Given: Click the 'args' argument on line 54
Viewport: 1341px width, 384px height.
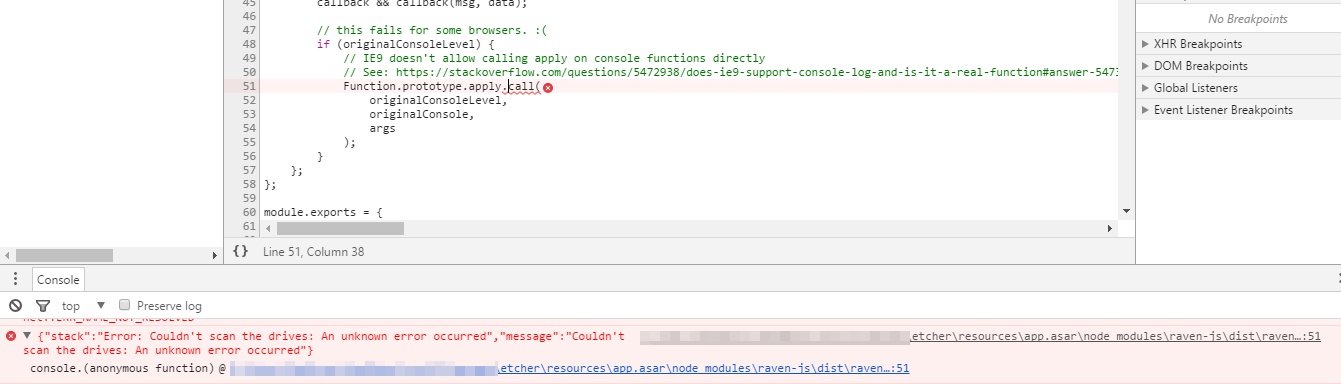Looking at the screenshot, I should pos(382,128).
